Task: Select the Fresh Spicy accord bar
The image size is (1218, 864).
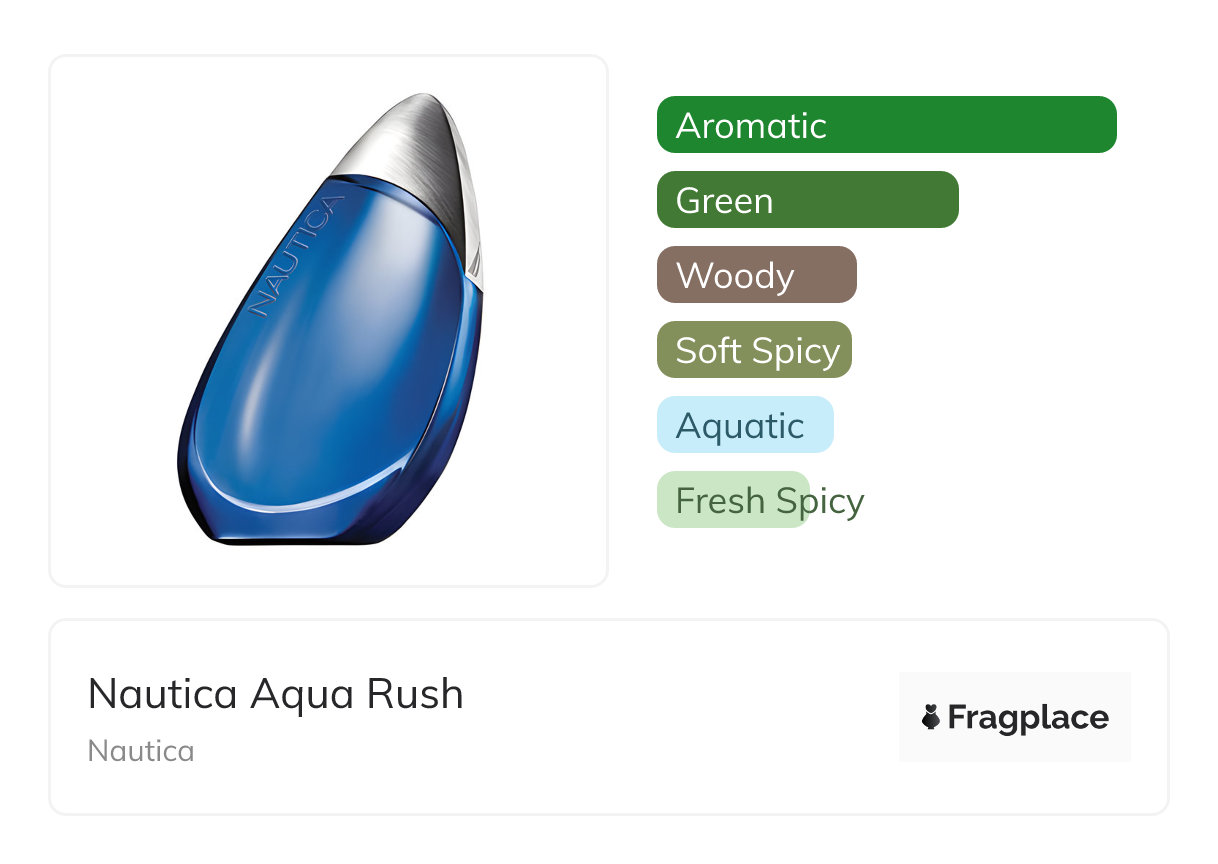Action: point(732,500)
